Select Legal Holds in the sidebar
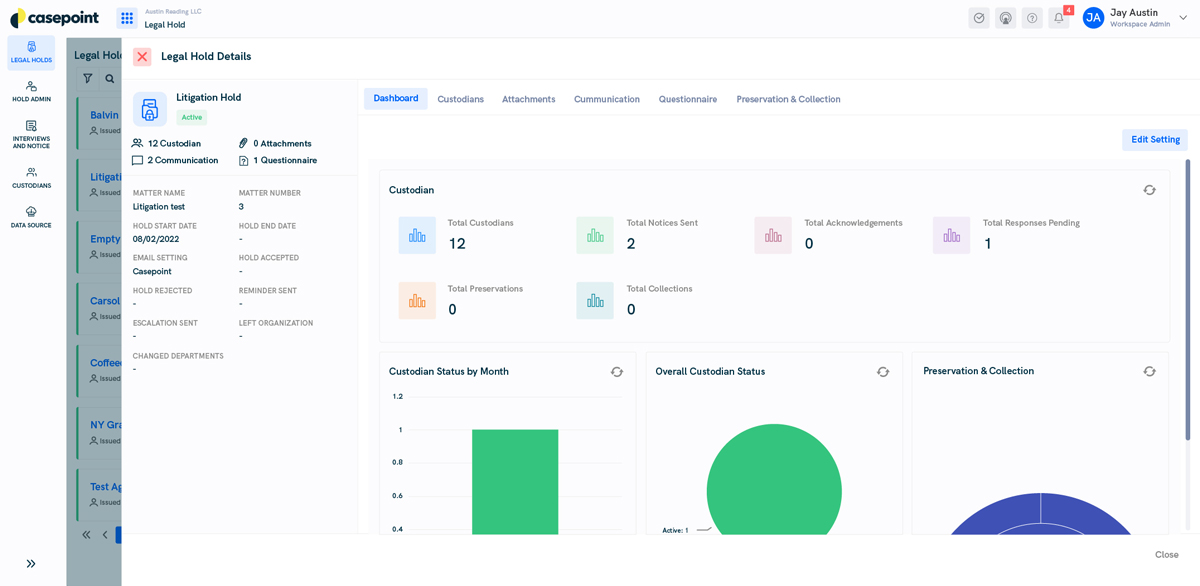The image size is (1200, 586). tap(31, 52)
